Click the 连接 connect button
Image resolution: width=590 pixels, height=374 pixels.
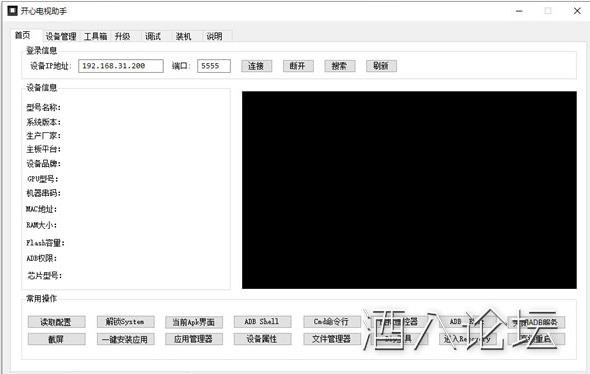tap(256, 66)
